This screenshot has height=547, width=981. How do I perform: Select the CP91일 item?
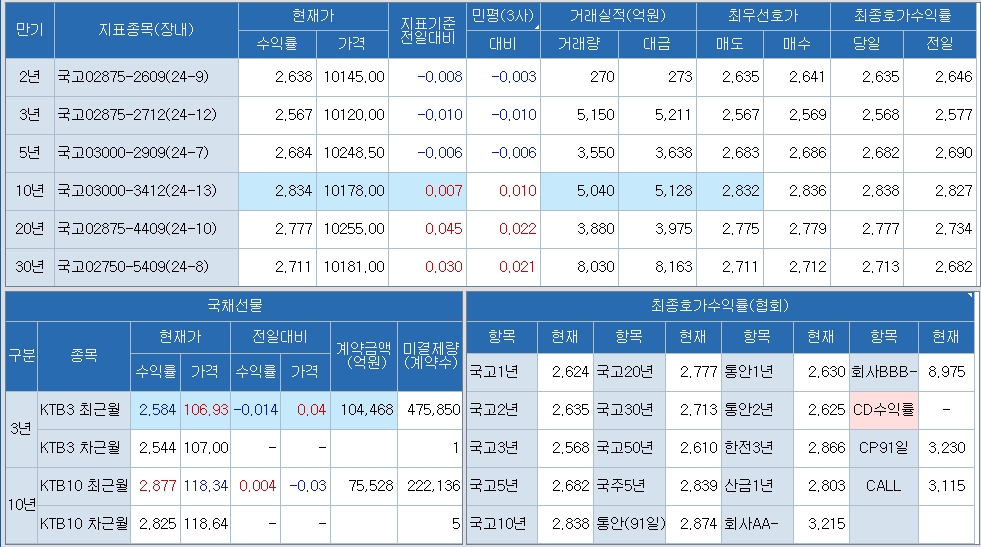pyautogui.click(x=883, y=448)
